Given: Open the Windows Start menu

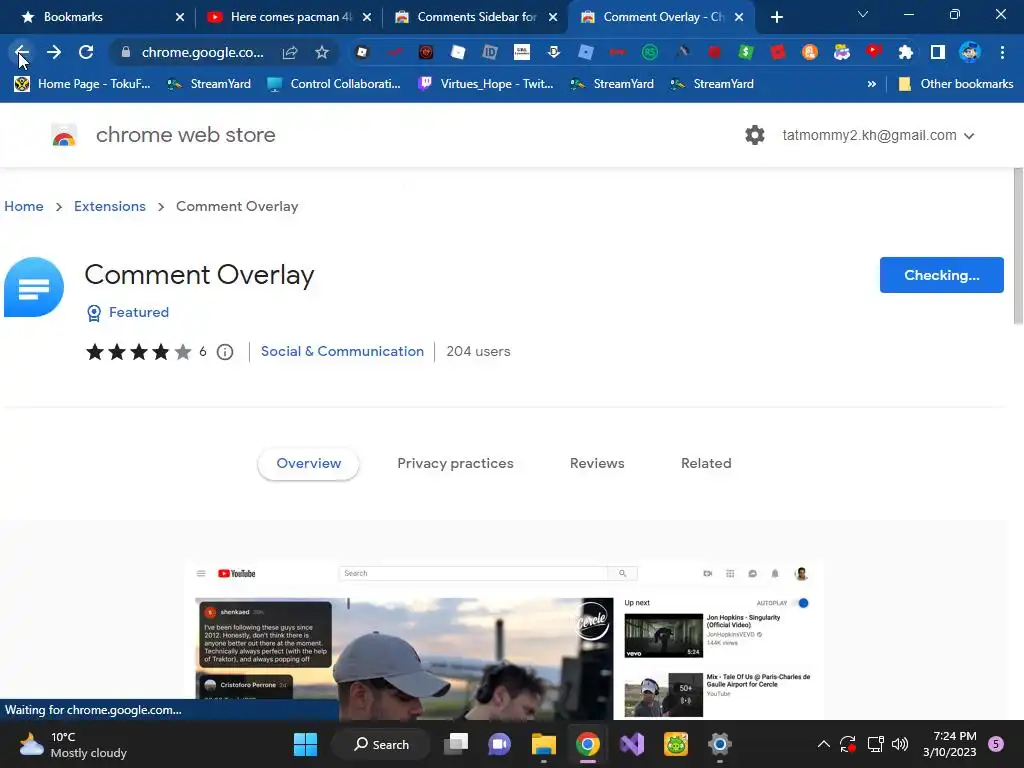Looking at the screenshot, I should point(305,744).
